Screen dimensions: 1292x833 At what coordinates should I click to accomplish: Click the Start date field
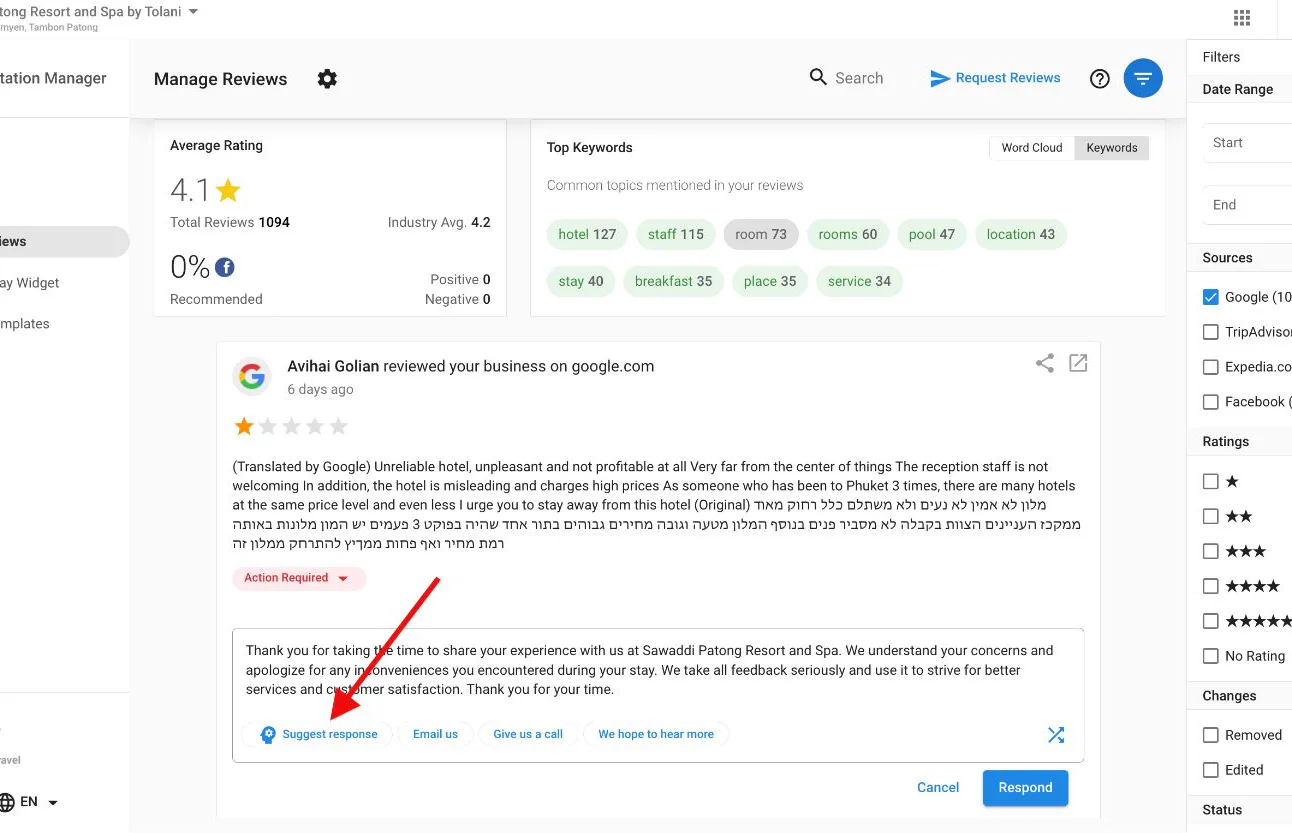(x=1247, y=143)
